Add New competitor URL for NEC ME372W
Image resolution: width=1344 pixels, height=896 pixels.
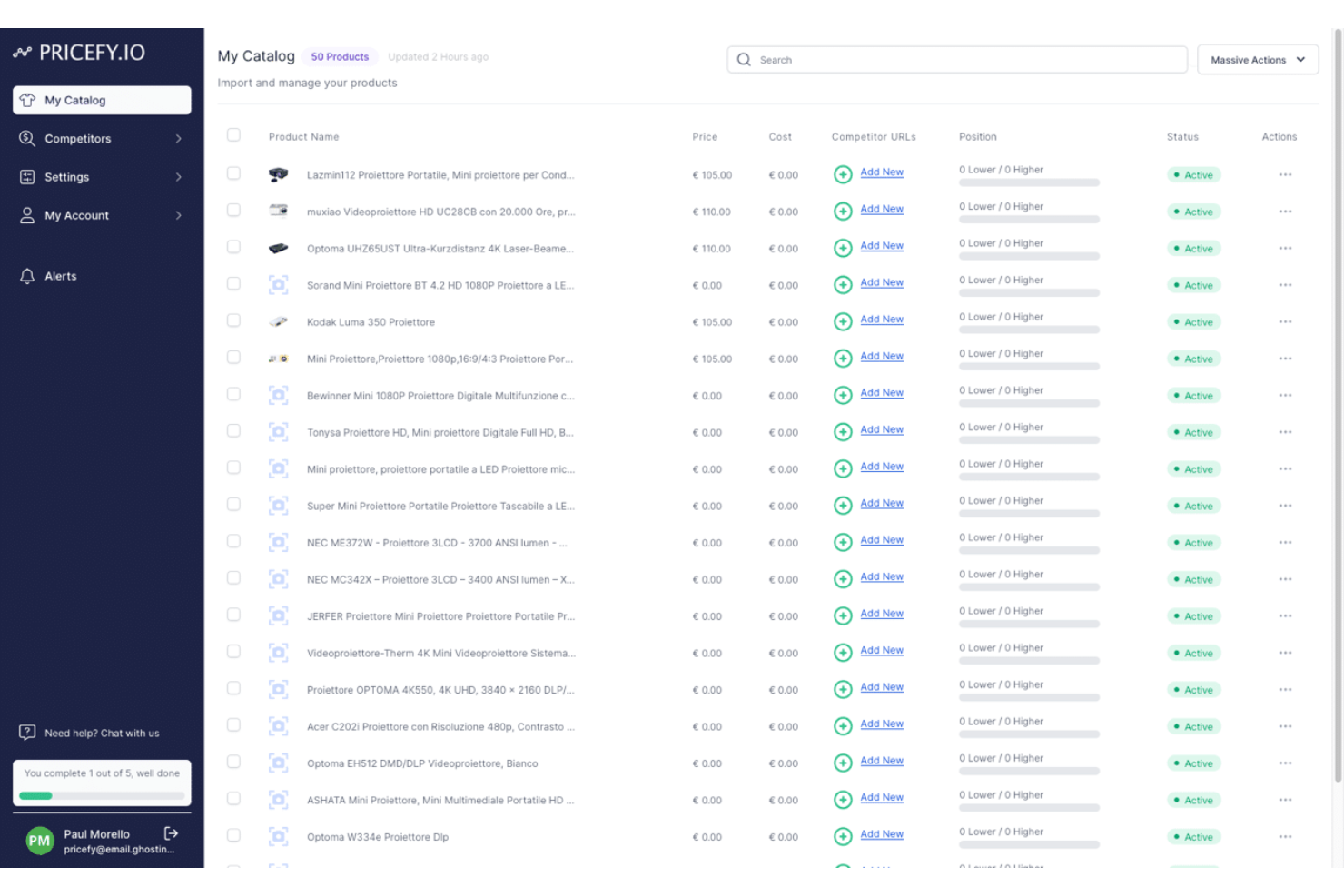pos(882,540)
